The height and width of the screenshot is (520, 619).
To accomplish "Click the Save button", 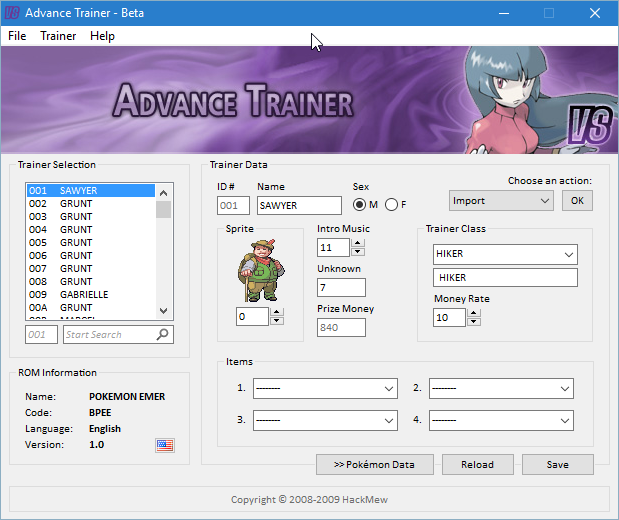I will point(558,464).
